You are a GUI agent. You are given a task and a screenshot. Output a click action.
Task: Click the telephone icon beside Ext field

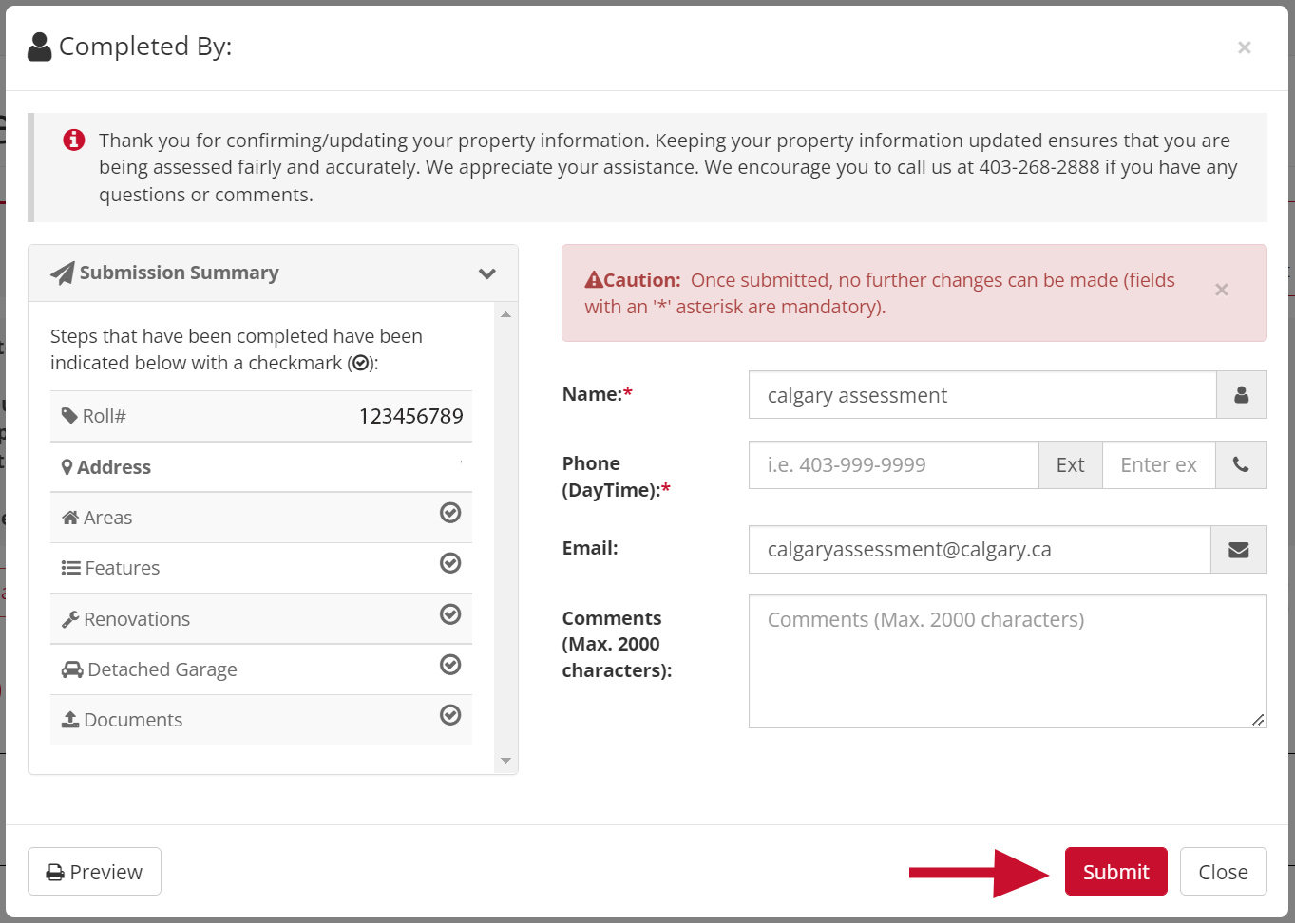(1241, 465)
